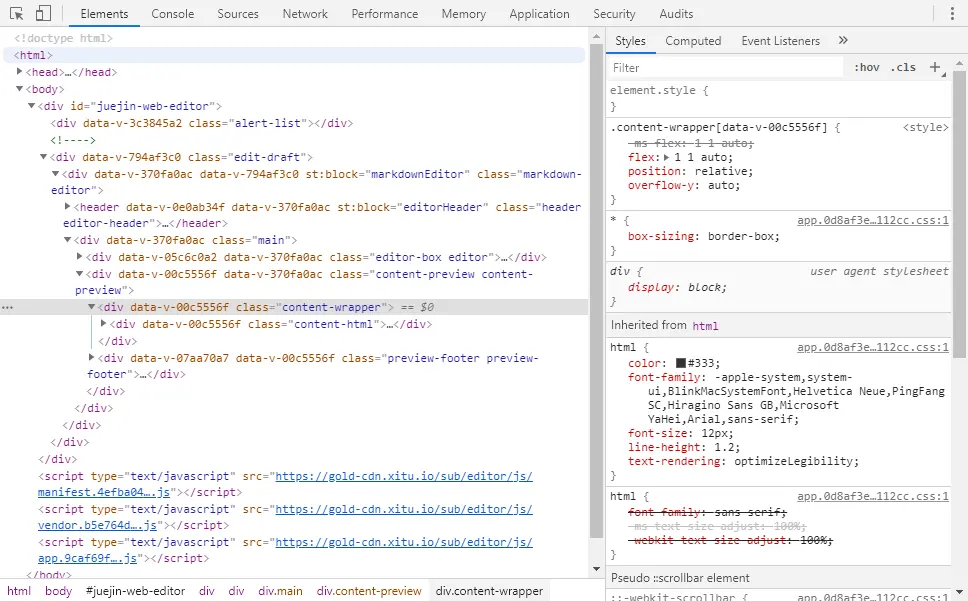Open the app.css link above the color: #333 rule
This screenshot has height=601, width=968.
click(872, 347)
